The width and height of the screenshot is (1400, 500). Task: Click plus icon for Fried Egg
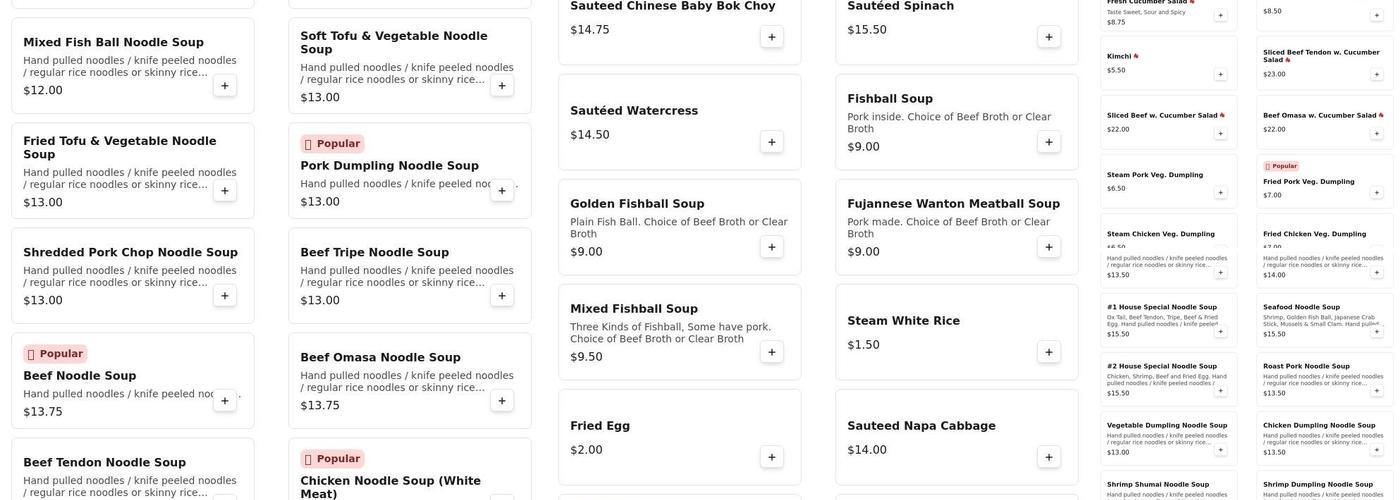coord(772,457)
